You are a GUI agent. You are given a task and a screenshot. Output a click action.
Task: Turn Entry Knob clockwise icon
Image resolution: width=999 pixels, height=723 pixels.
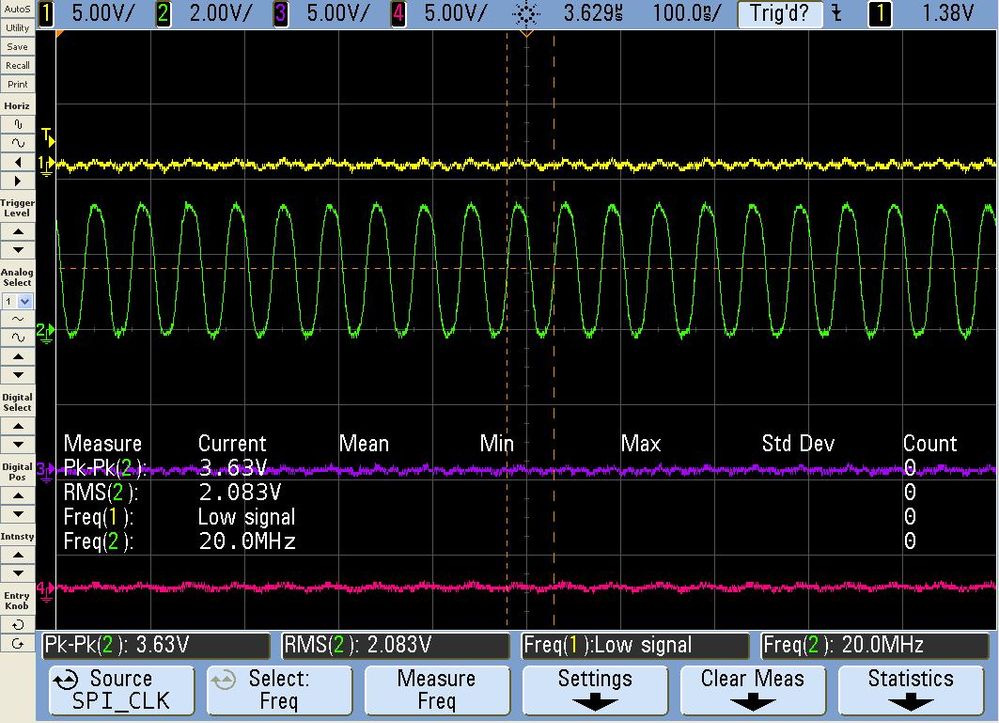point(18,644)
